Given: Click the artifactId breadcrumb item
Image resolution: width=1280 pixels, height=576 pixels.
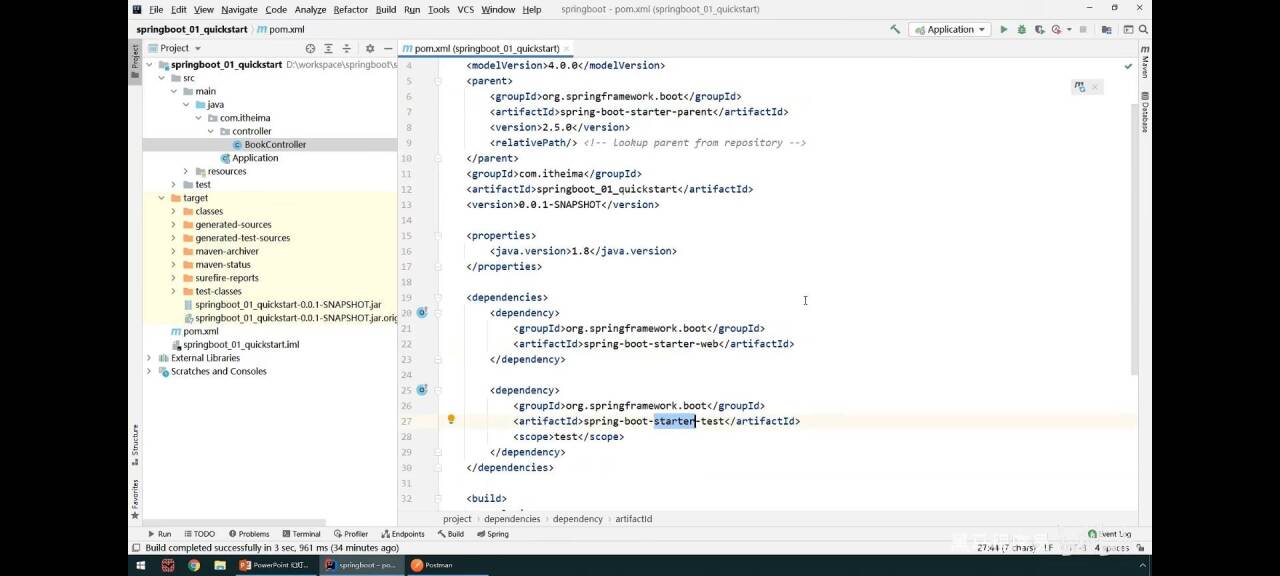Looking at the screenshot, I should click(x=633, y=519).
